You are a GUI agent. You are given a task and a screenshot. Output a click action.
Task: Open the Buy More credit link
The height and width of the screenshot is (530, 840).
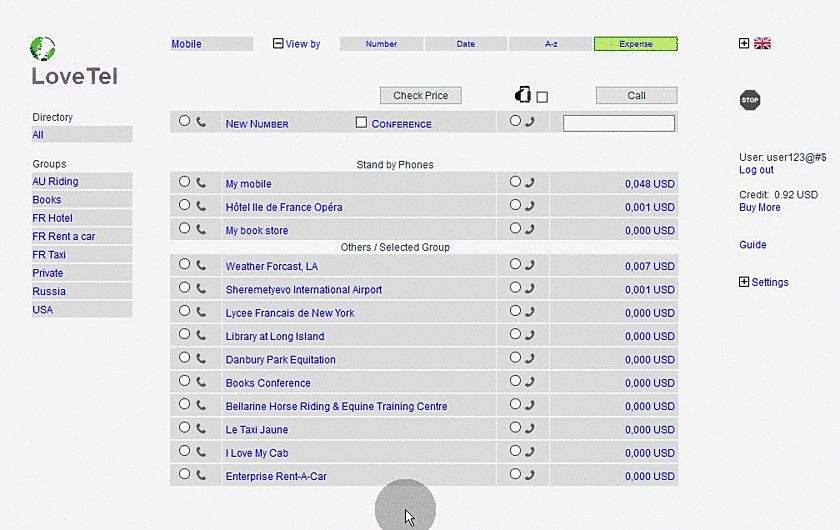759,208
